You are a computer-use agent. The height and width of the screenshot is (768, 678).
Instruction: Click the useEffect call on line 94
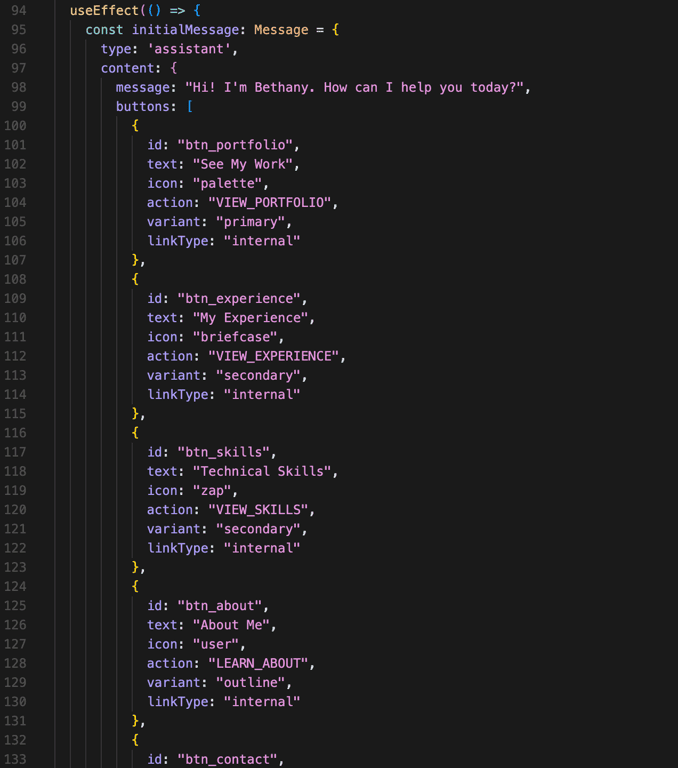pyautogui.click(x=104, y=10)
